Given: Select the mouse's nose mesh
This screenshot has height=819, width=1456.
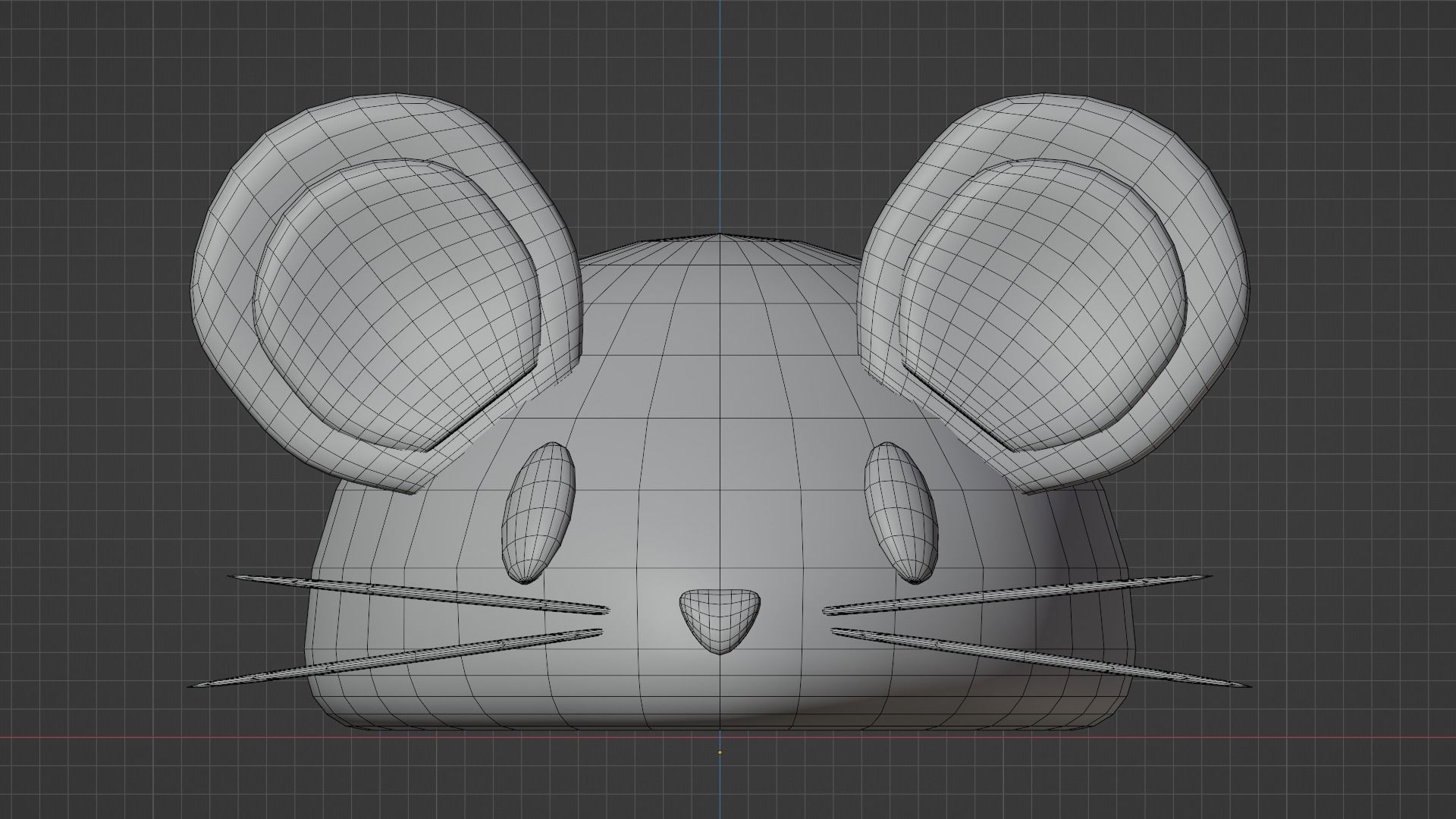Looking at the screenshot, I should click(x=720, y=621).
